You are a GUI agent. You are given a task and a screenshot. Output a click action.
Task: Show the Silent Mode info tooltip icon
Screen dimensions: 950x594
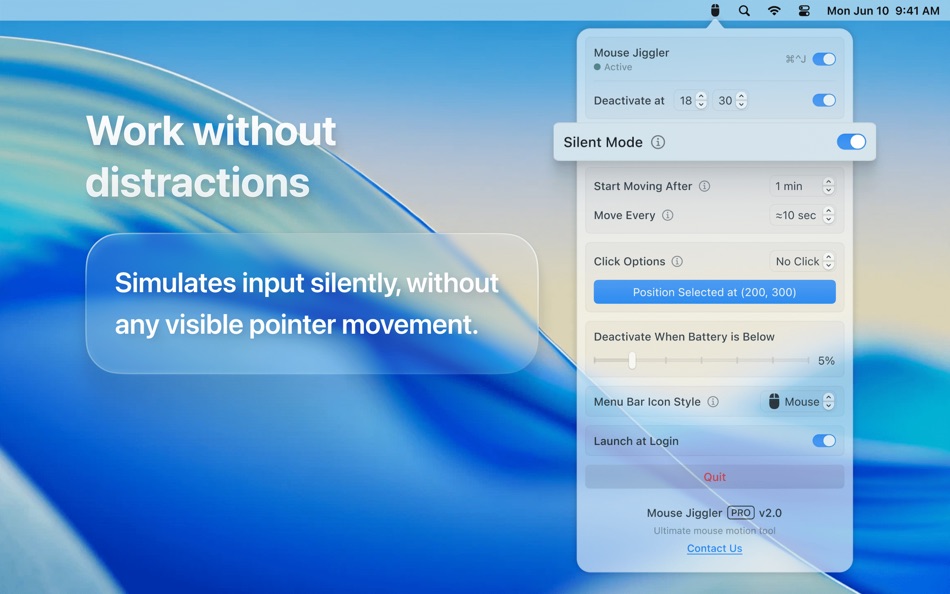coord(658,142)
